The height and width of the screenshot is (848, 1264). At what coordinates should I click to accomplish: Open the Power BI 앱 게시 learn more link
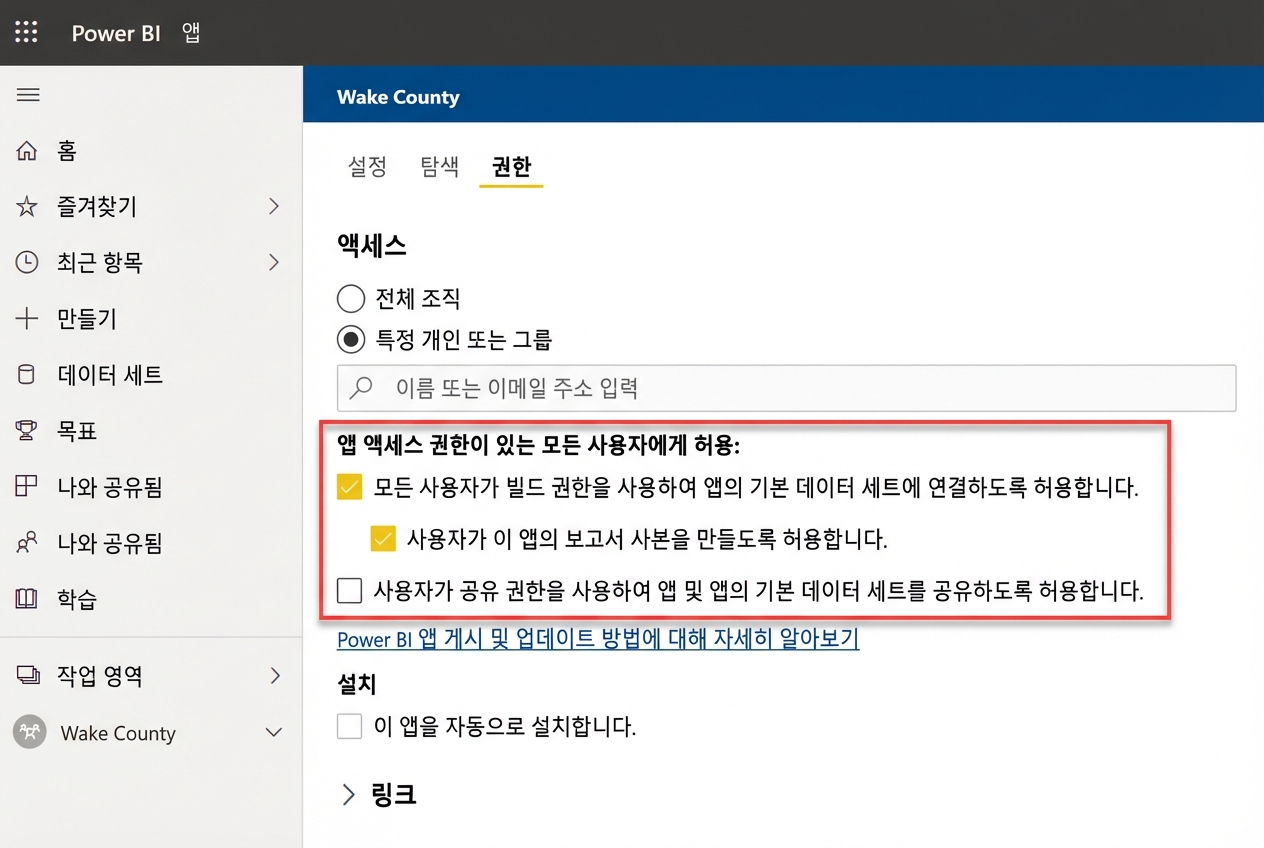(x=598, y=639)
